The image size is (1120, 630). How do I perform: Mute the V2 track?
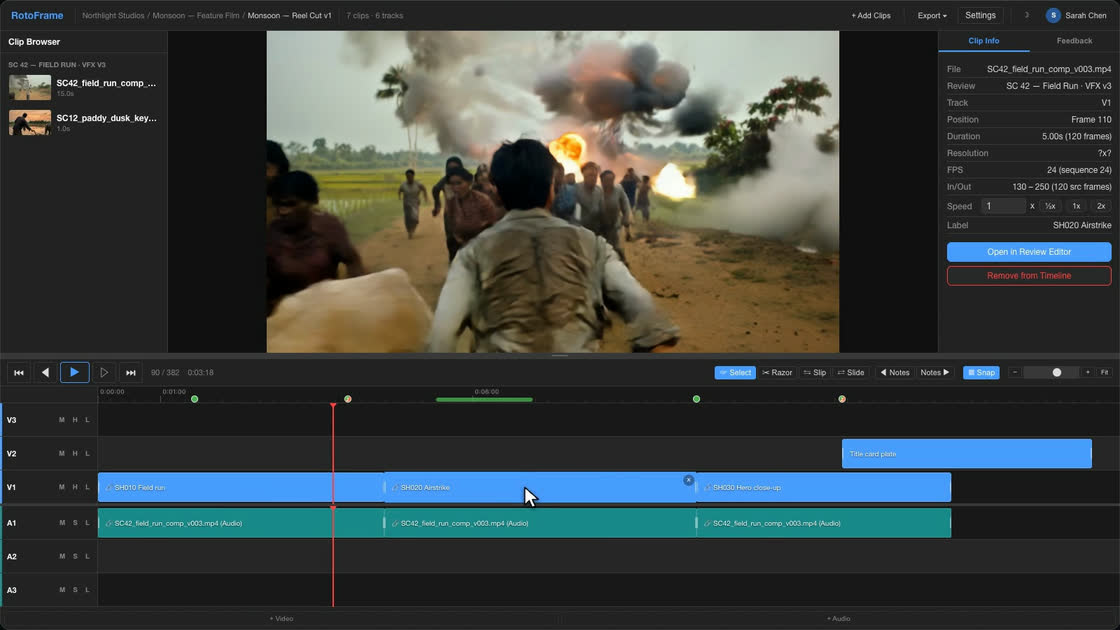coord(61,454)
